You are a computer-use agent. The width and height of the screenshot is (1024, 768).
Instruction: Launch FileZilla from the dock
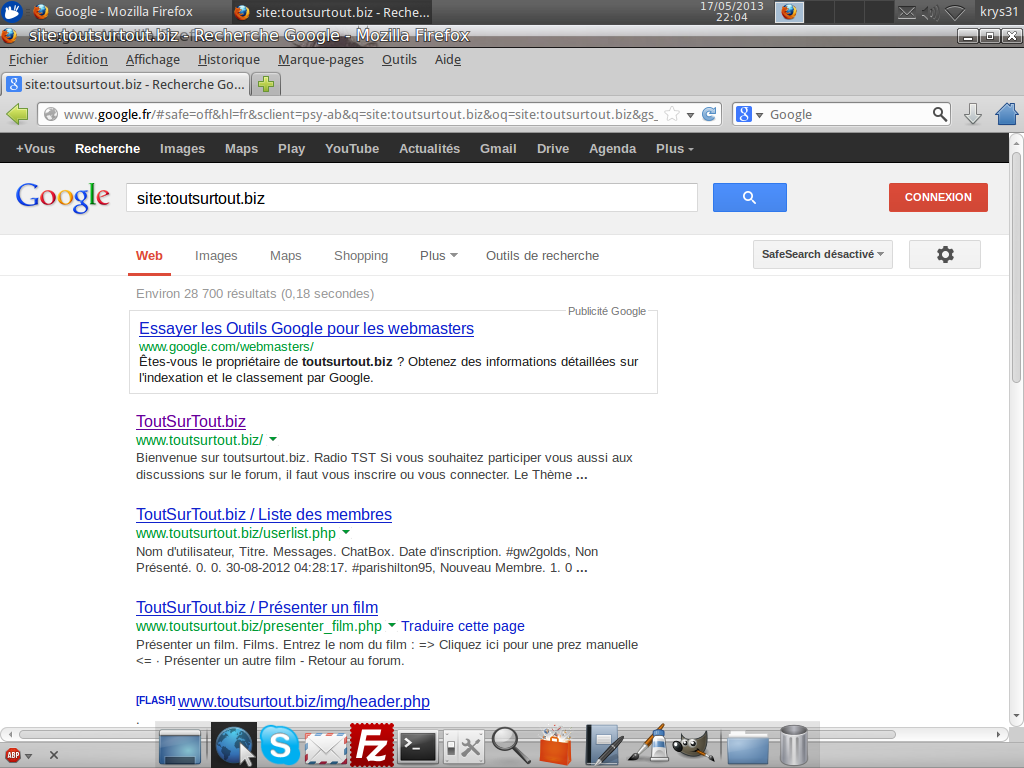[372, 745]
